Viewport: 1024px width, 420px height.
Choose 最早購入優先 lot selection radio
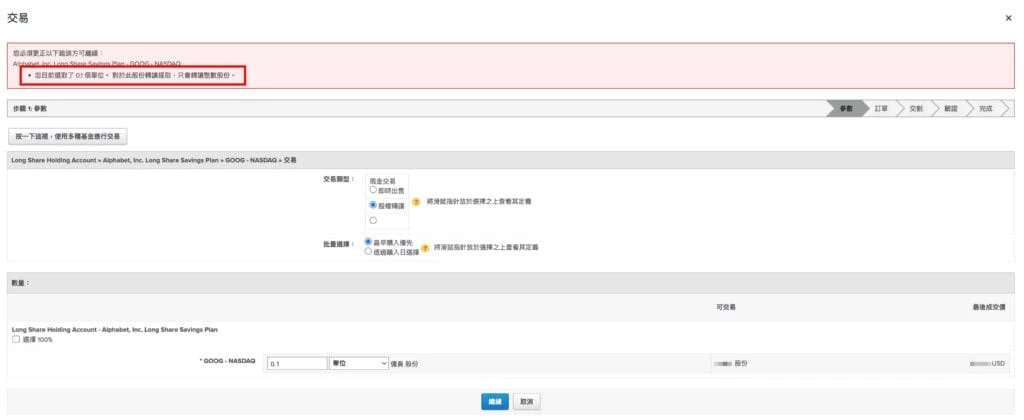point(368,242)
